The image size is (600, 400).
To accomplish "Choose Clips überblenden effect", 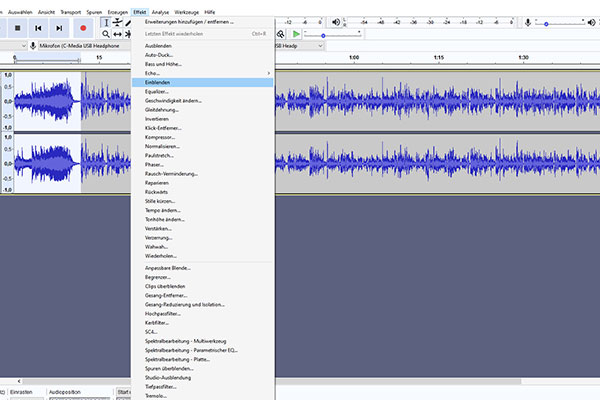I will [x=202, y=286].
